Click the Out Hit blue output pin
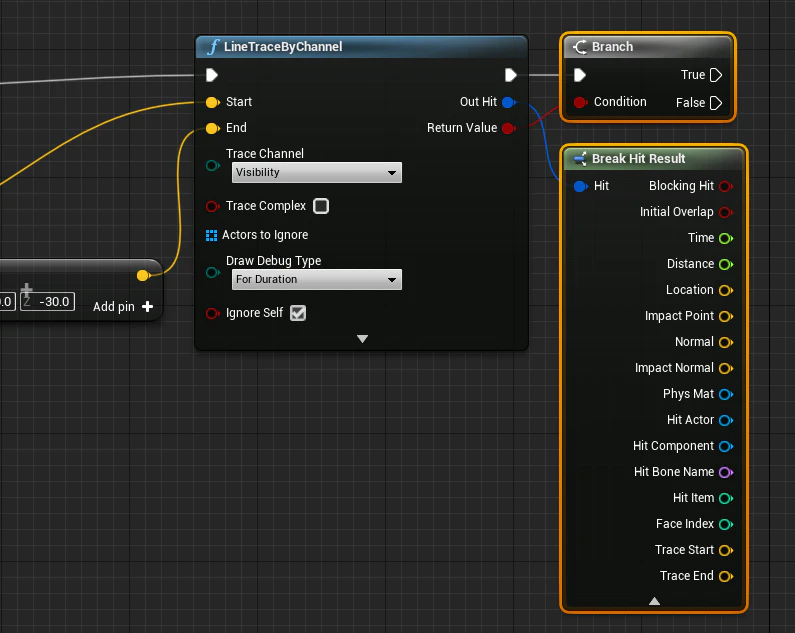This screenshot has height=633, width=795. click(x=509, y=102)
